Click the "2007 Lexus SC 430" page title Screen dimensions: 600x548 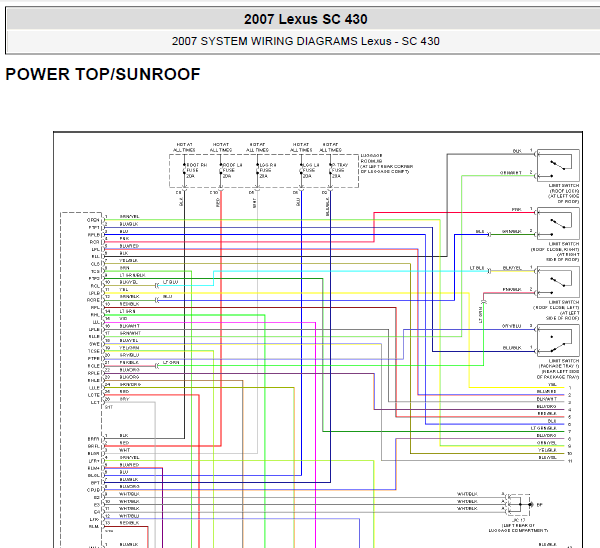point(305,19)
